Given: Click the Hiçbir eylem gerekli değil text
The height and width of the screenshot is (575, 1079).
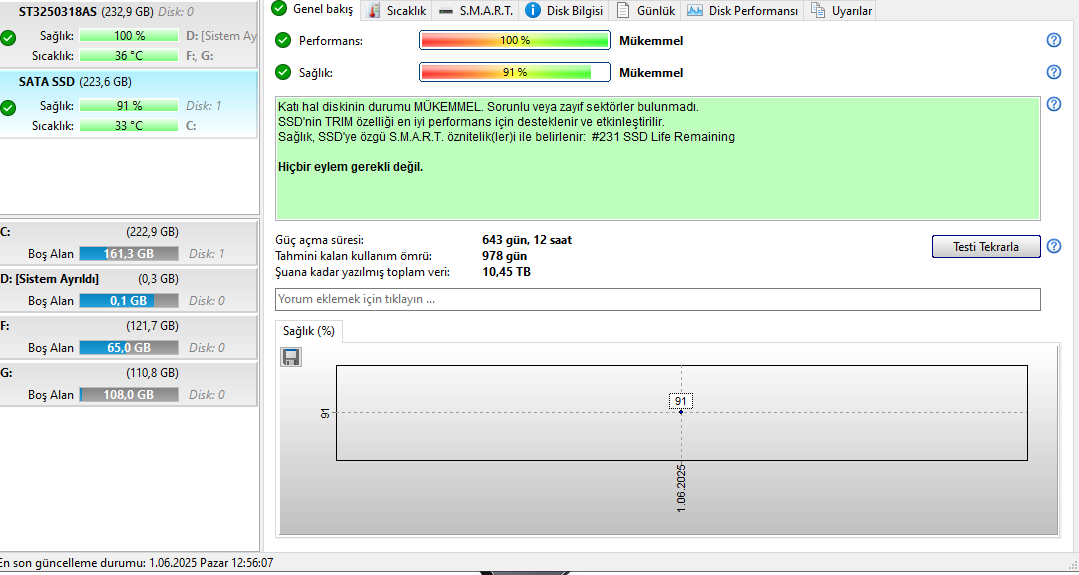Looking at the screenshot, I should [351, 167].
